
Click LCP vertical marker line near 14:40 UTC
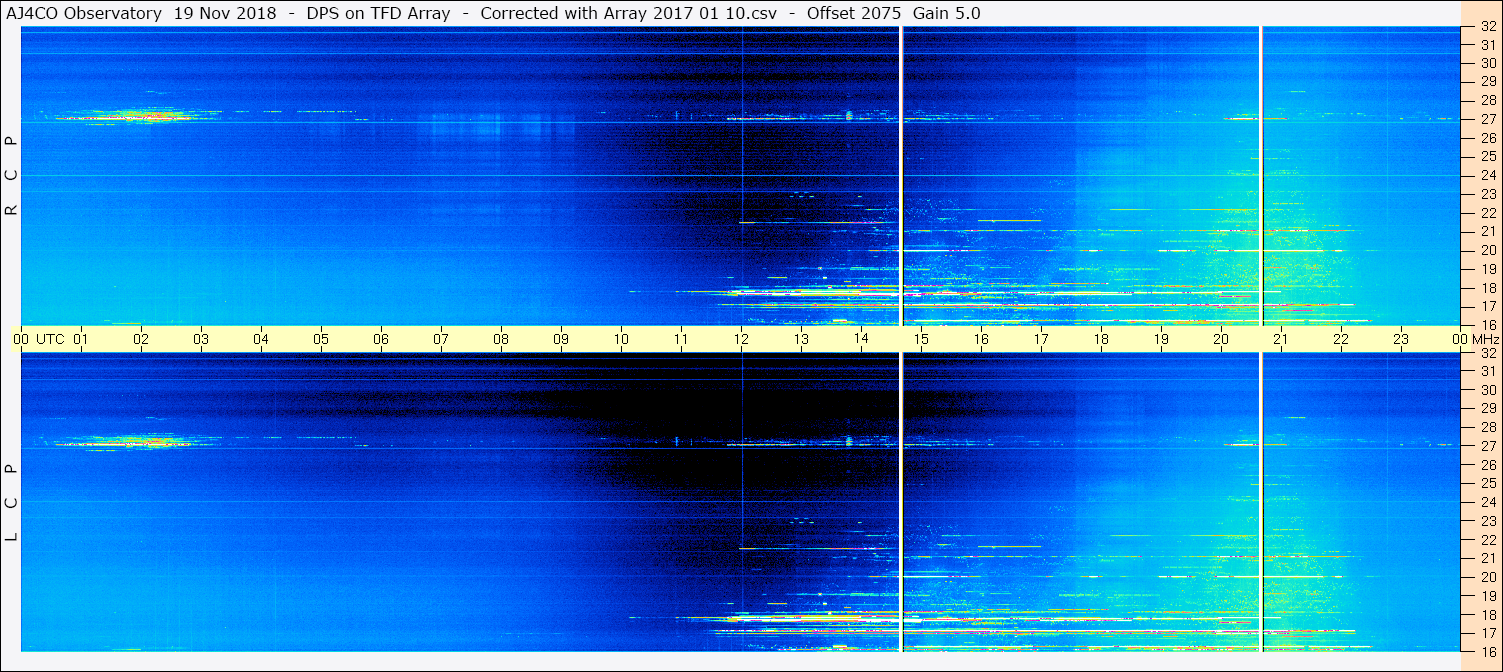(x=902, y=502)
